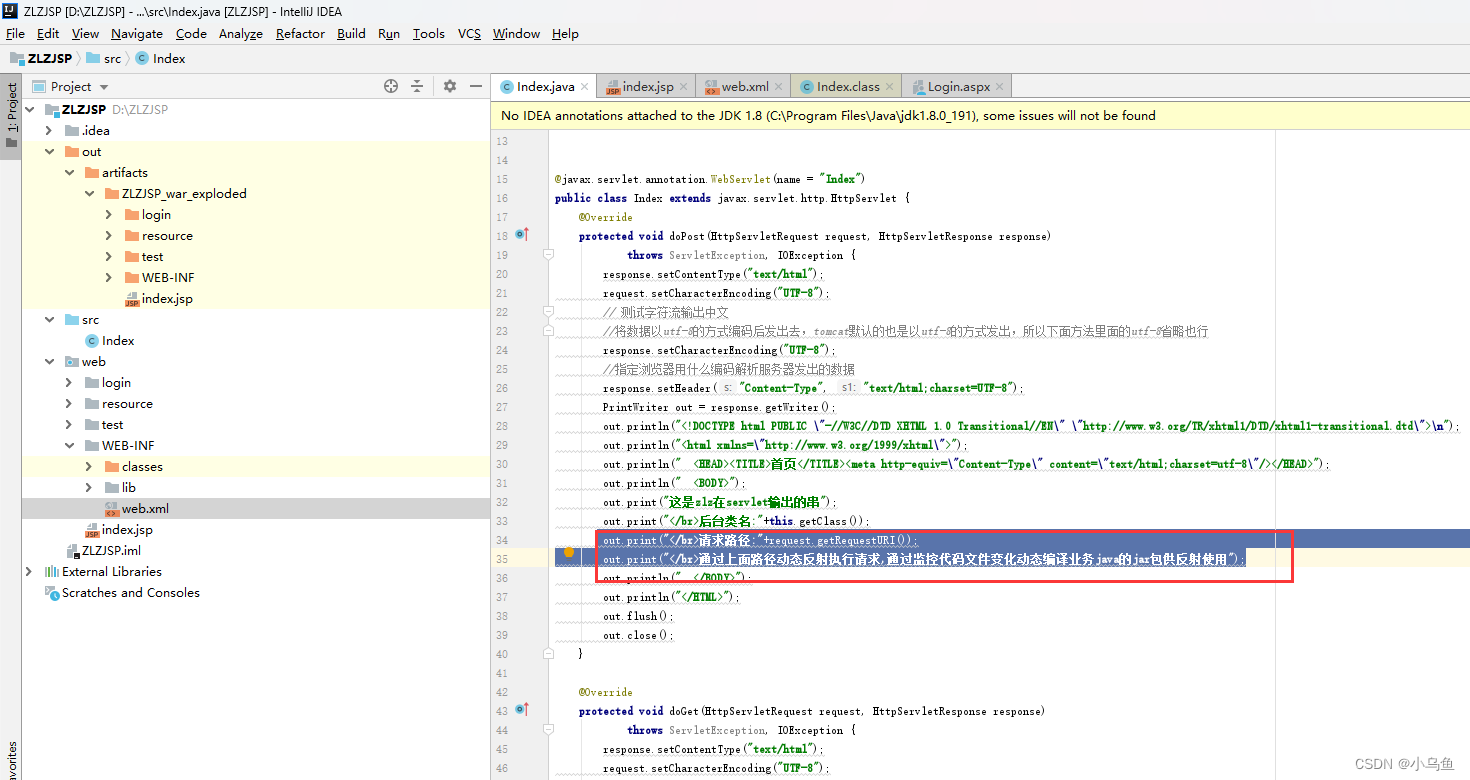Image resolution: width=1470 pixels, height=780 pixels.
Task: Open the File menu
Action: point(15,33)
